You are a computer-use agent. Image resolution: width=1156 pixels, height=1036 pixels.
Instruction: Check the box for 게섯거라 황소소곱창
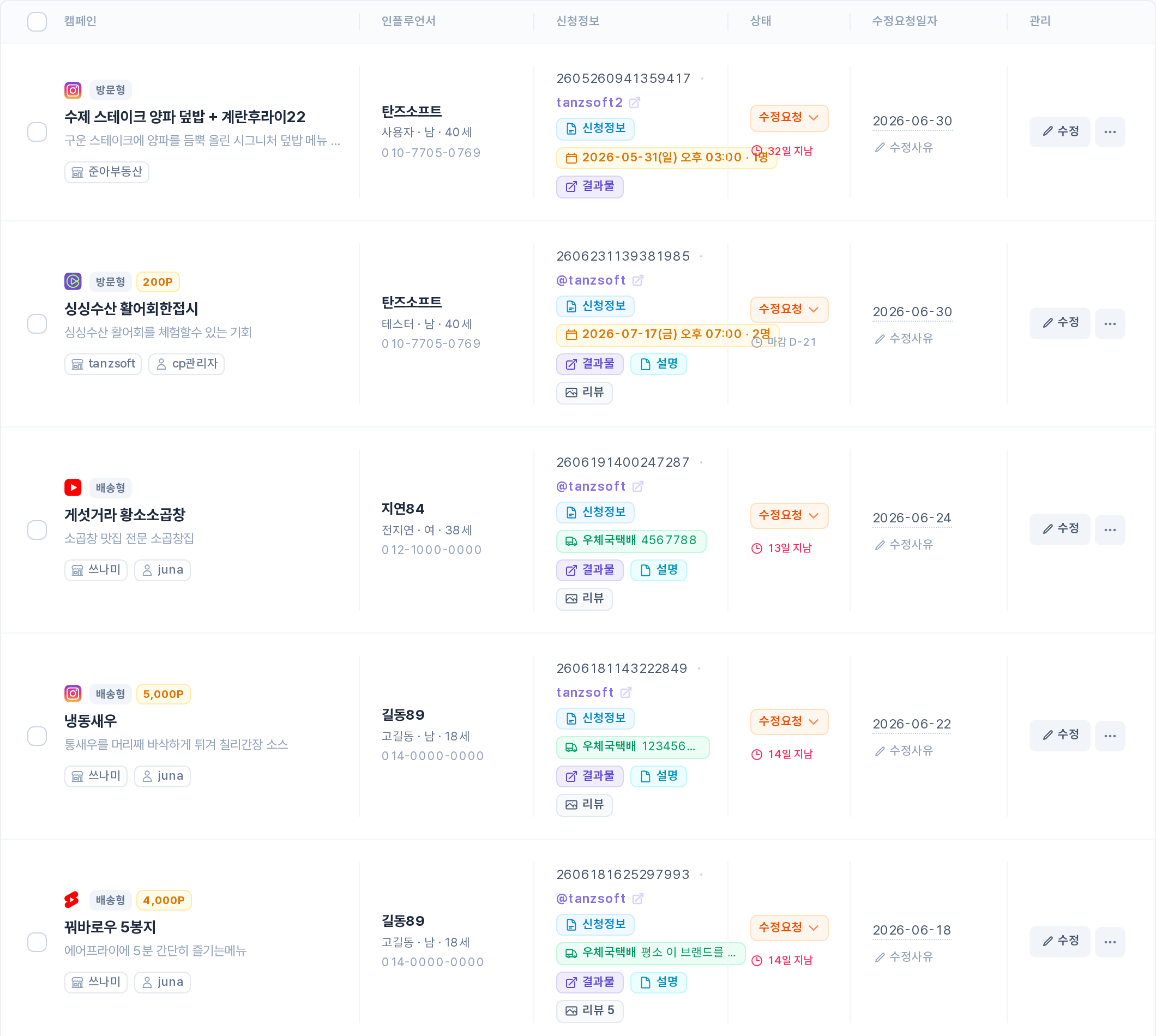pyautogui.click(x=37, y=529)
